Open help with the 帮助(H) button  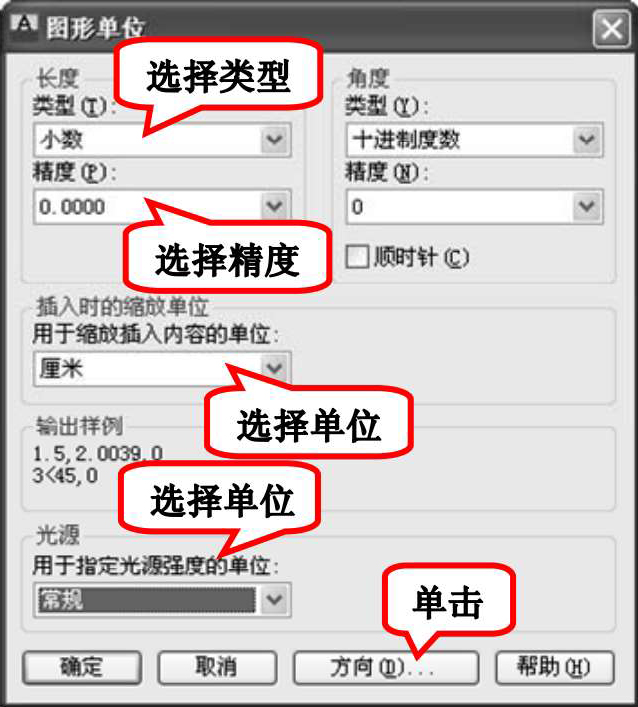pos(555,667)
